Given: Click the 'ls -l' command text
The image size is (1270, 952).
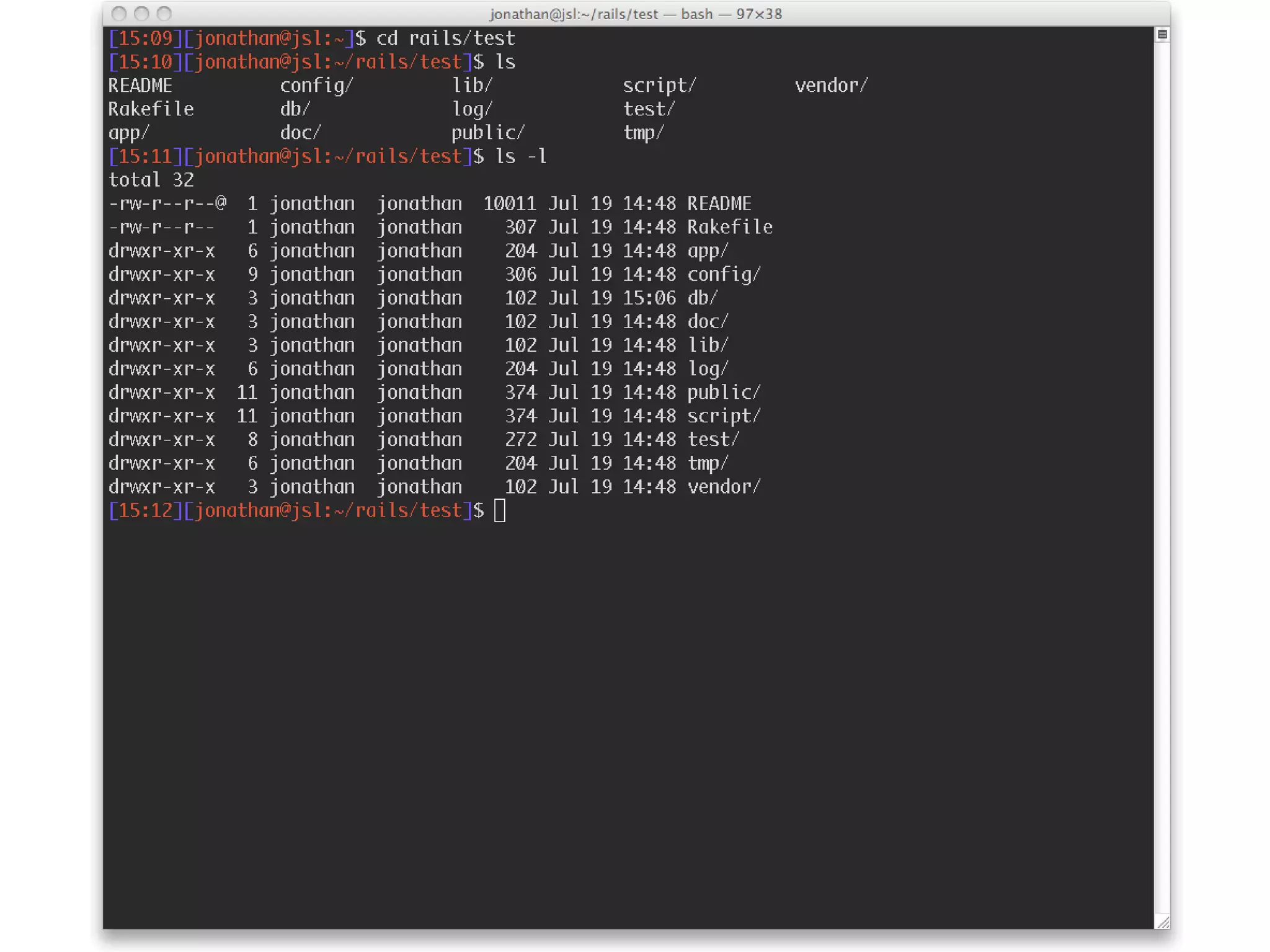Looking at the screenshot, I should (521, 156).
